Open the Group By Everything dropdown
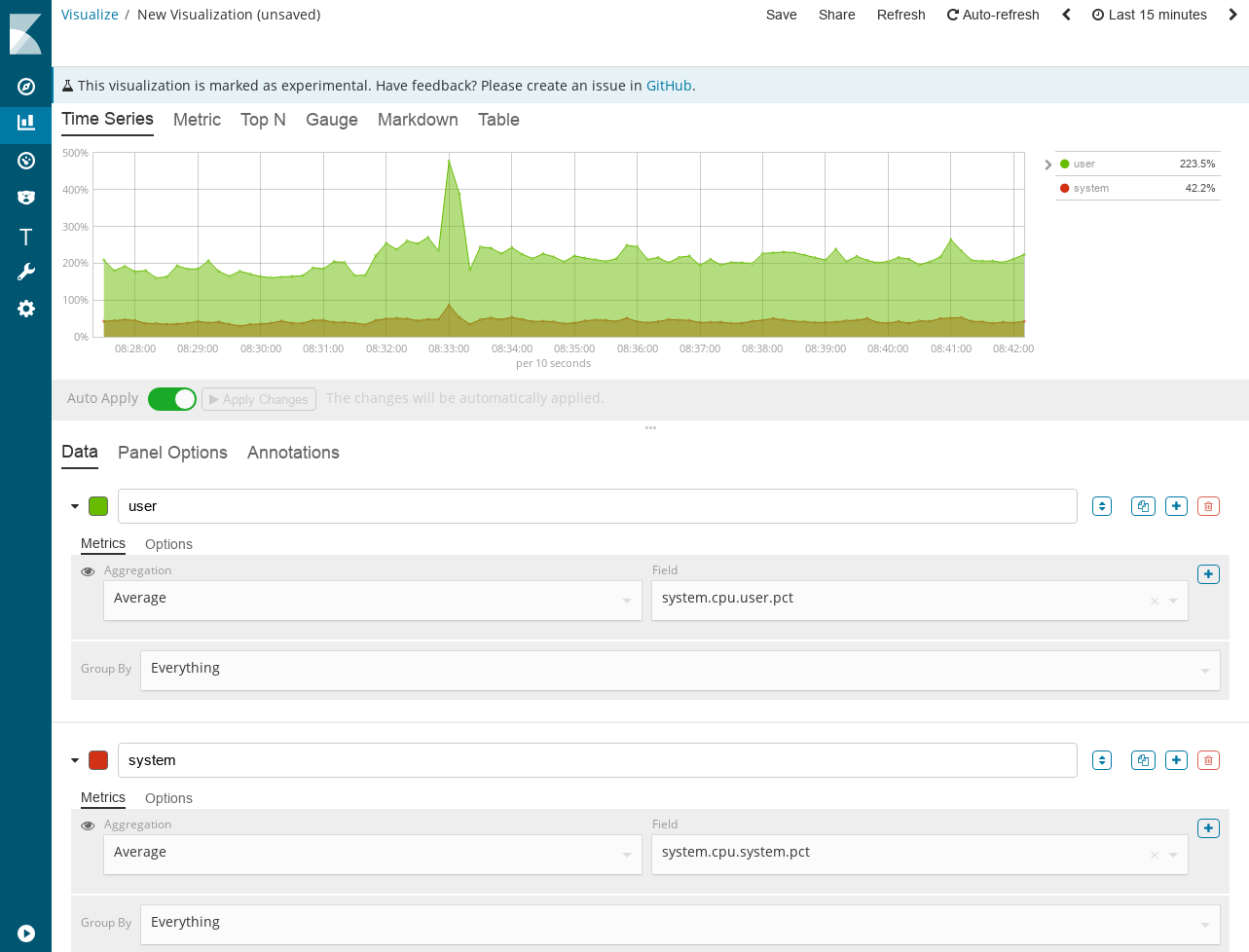Screen dimensions: 1249x952 (680, 670)
